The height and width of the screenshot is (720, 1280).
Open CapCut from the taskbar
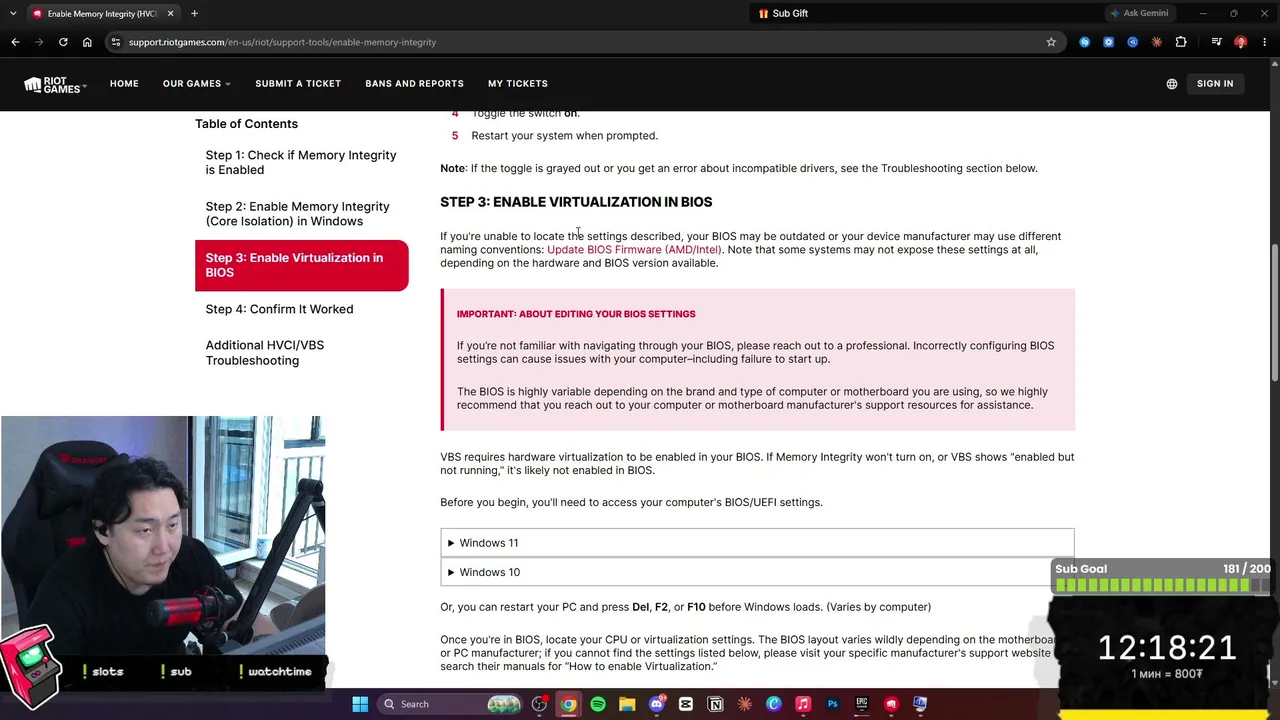click(x=686, y=704)
